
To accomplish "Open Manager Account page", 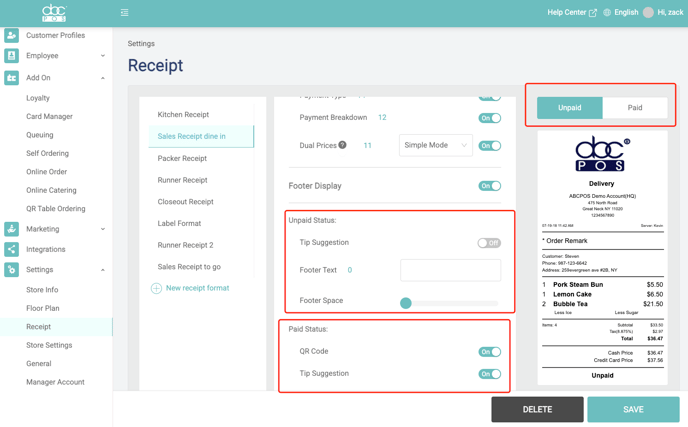I will point(56,382).
